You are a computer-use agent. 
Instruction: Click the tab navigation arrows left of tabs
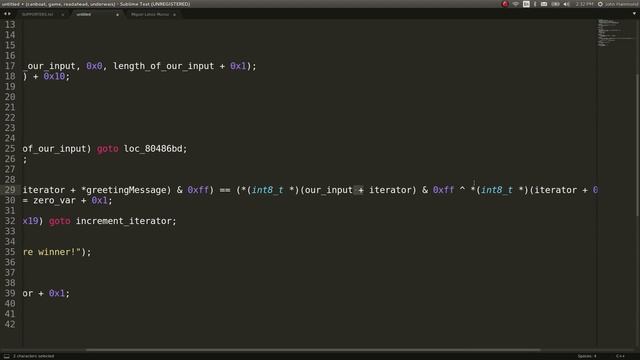click(7, 14)
